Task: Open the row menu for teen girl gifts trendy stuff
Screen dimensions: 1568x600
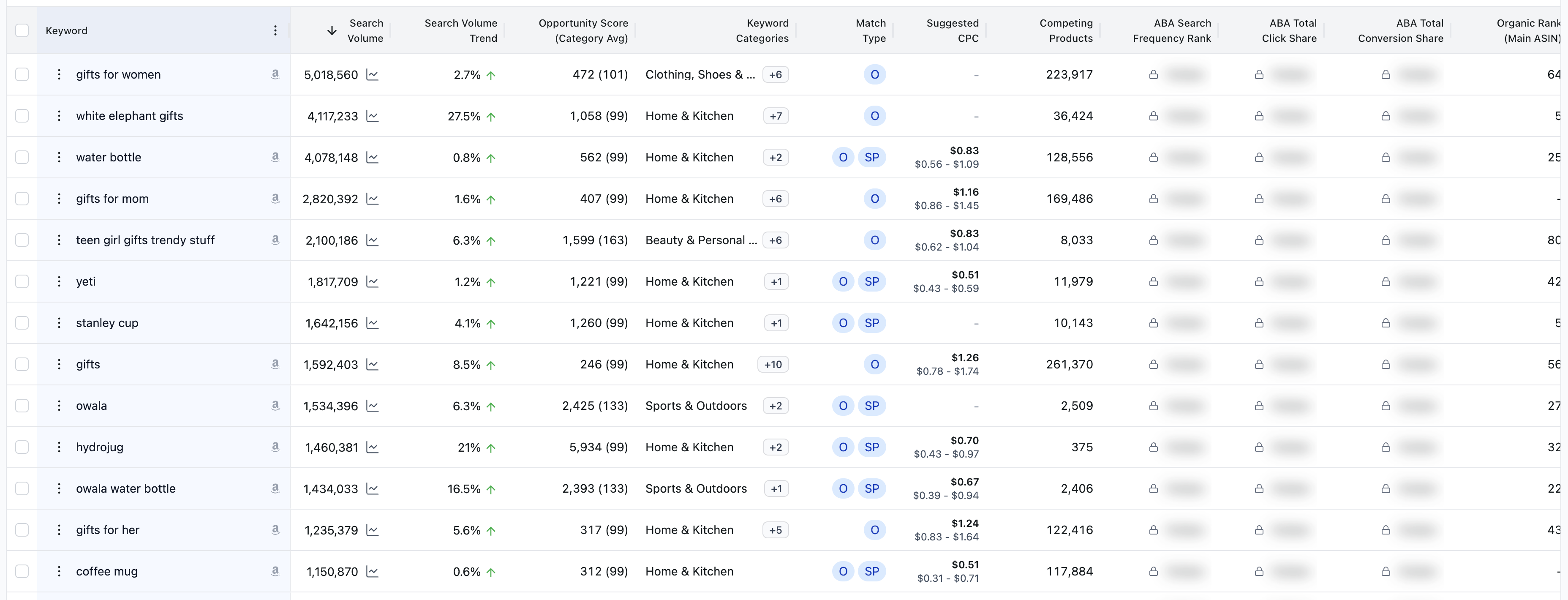Action: [x=59, y=240]
